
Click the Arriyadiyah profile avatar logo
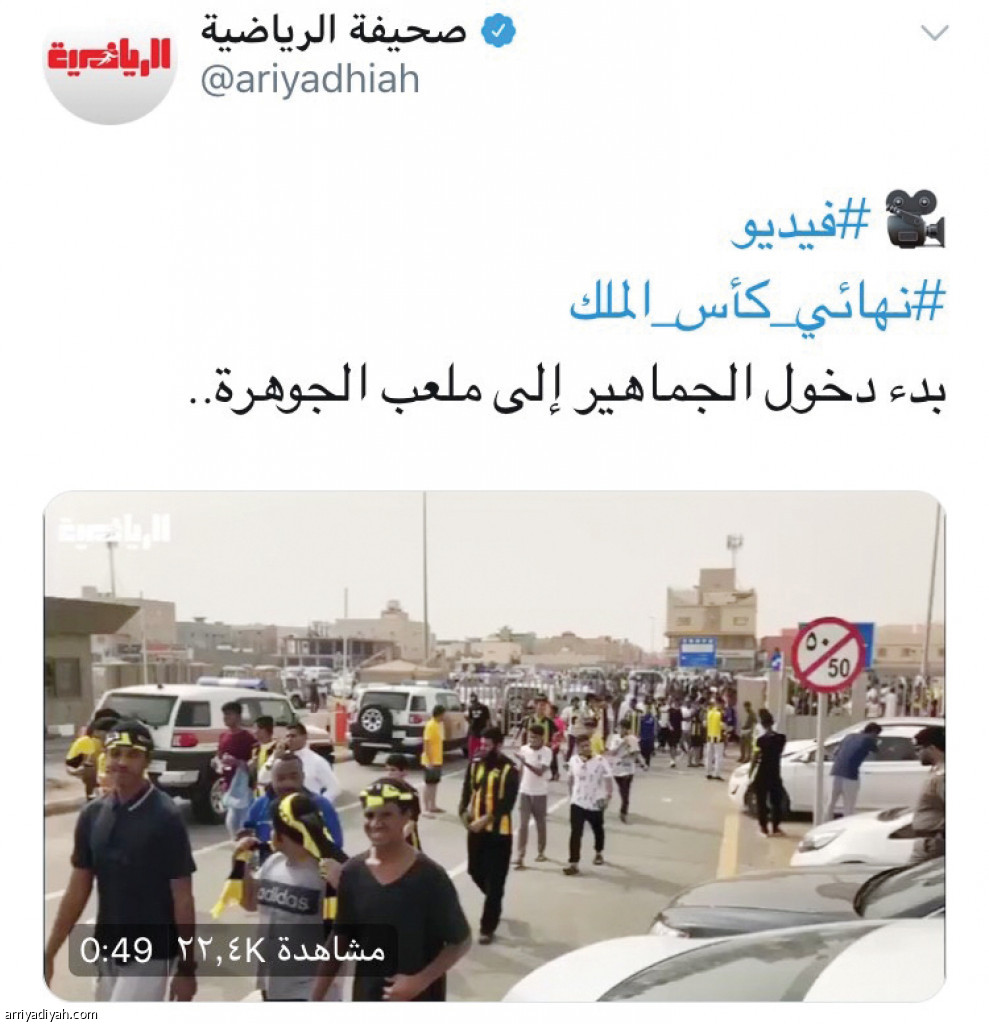tap(109, 63)
